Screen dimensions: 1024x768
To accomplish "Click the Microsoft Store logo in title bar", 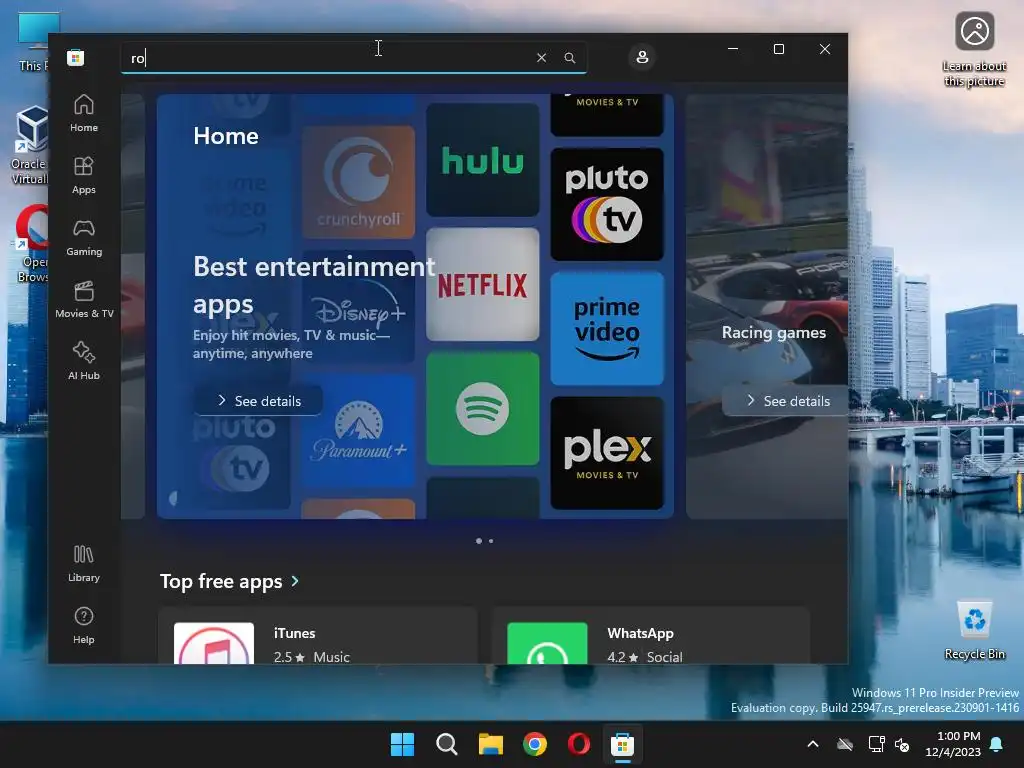I will click(x=76, y=57).
